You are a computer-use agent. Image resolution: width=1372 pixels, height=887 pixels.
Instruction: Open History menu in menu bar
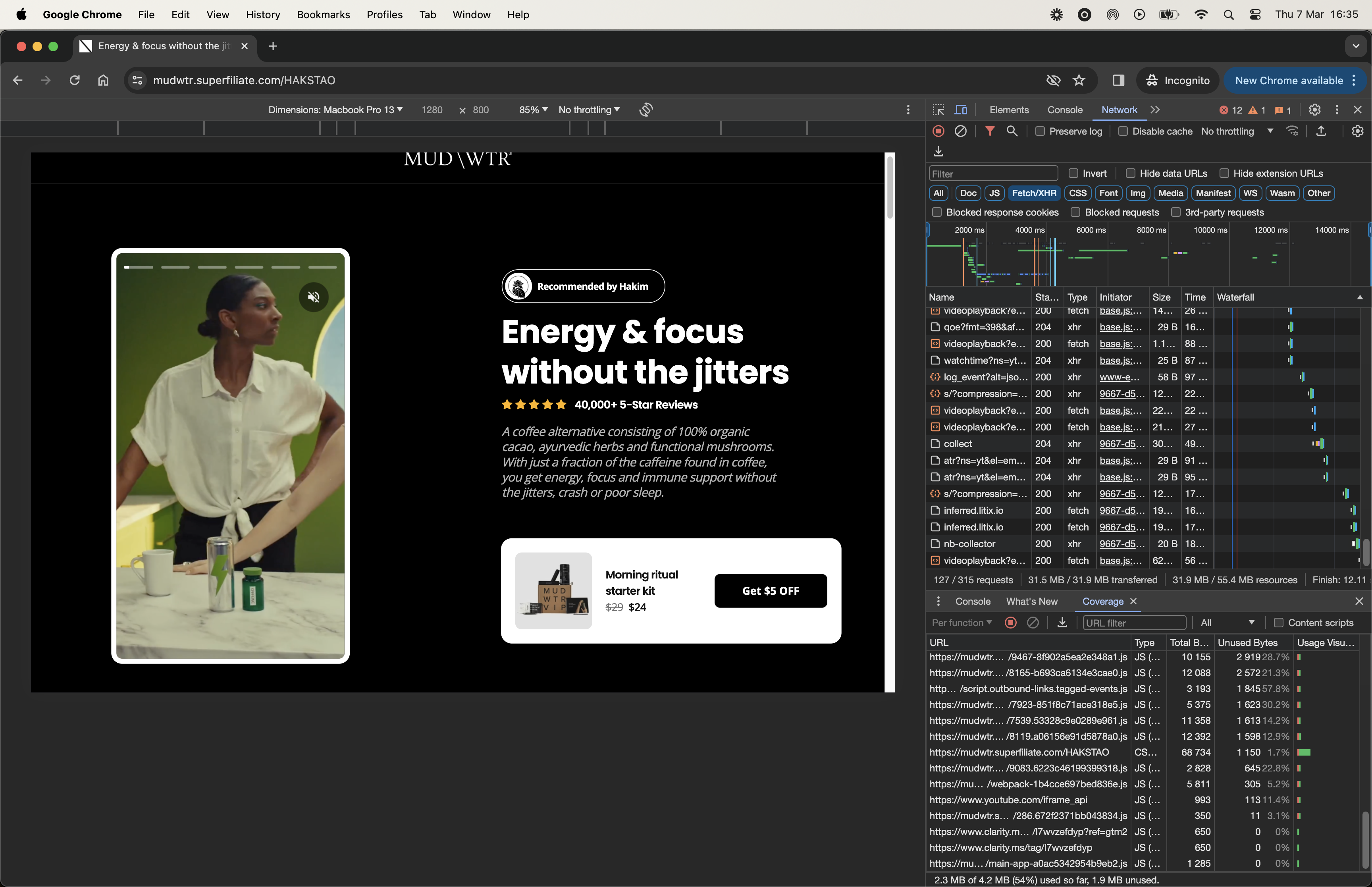[262, 14]
